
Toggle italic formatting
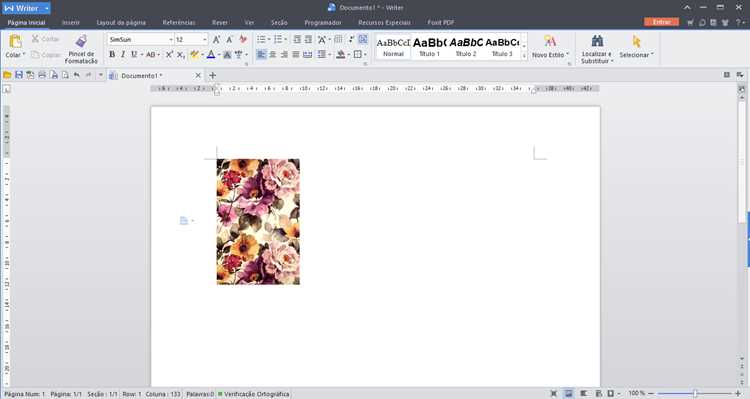pos(123,55)
